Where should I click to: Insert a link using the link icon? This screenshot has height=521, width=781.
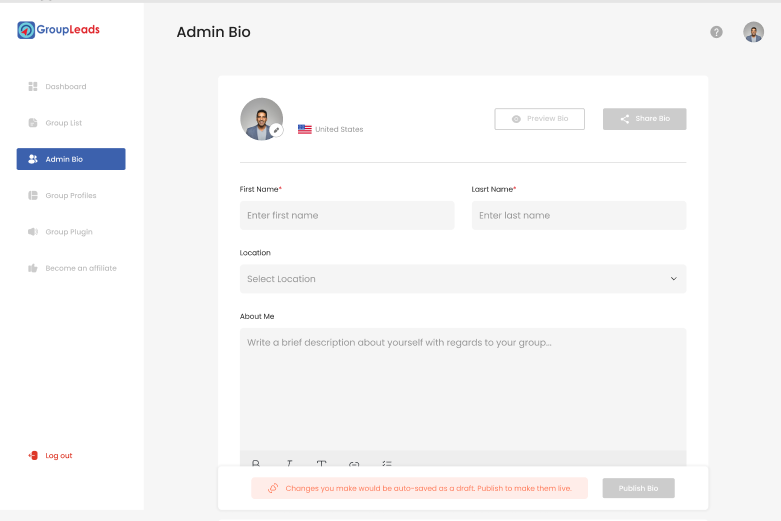pos(354,463)
